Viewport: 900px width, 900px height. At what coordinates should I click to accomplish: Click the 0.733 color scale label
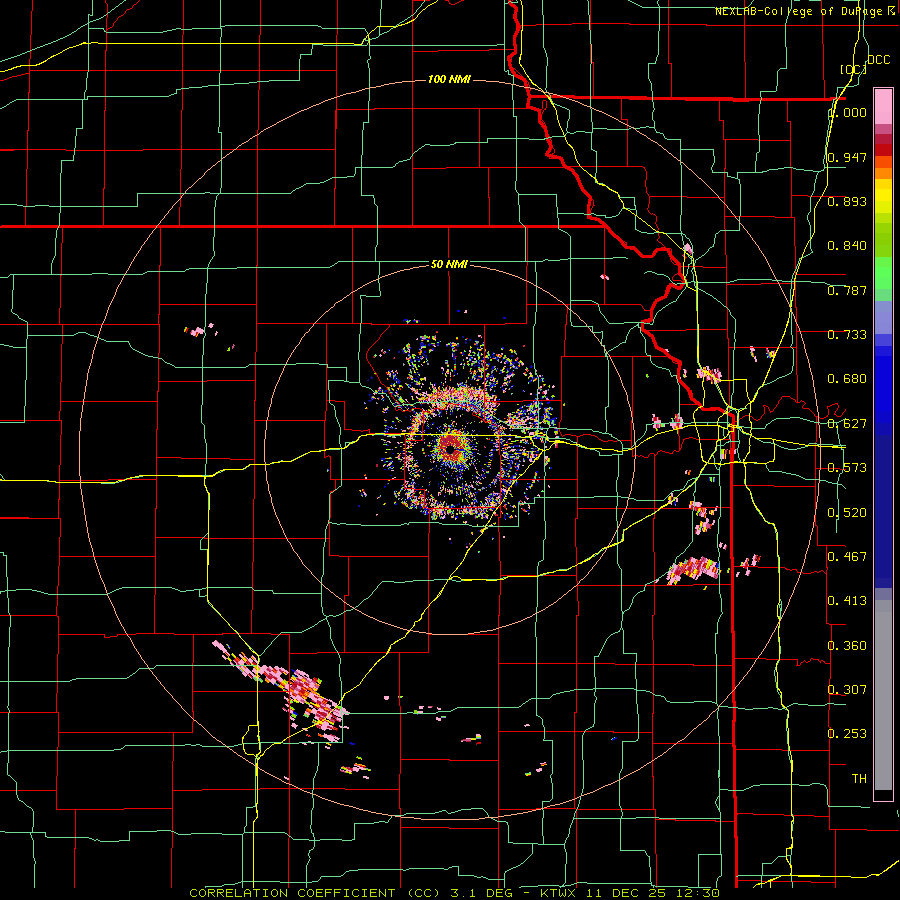pyautogui.click(x=847, y=335)
